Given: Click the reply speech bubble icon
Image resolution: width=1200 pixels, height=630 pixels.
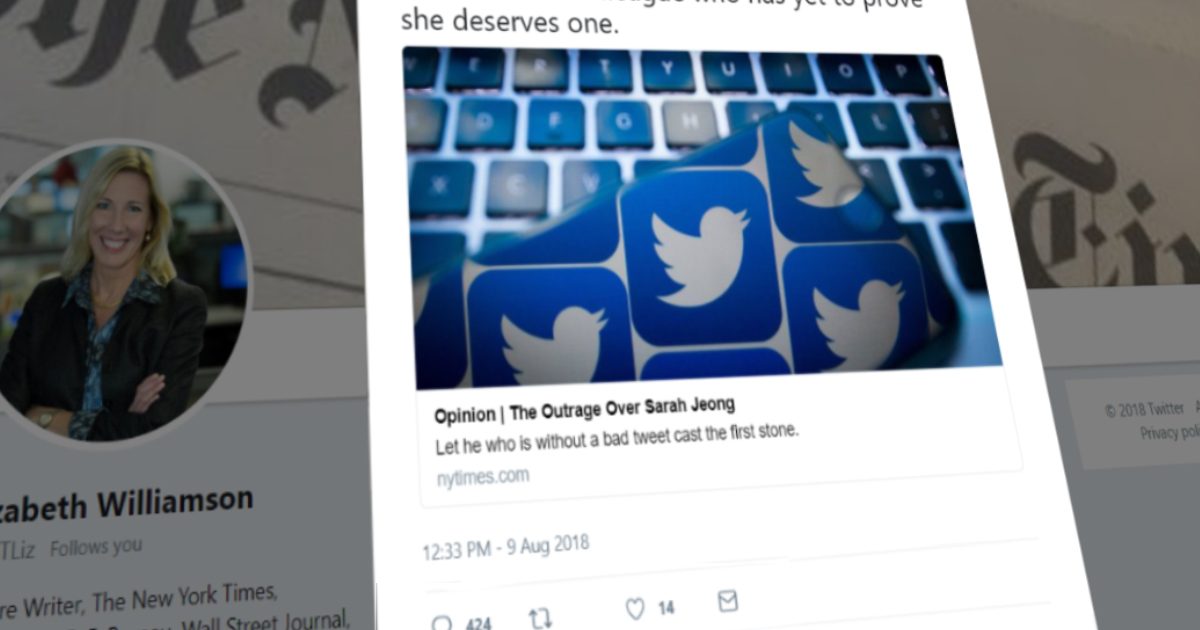Looking at the screenshot, I should [441, 623].
